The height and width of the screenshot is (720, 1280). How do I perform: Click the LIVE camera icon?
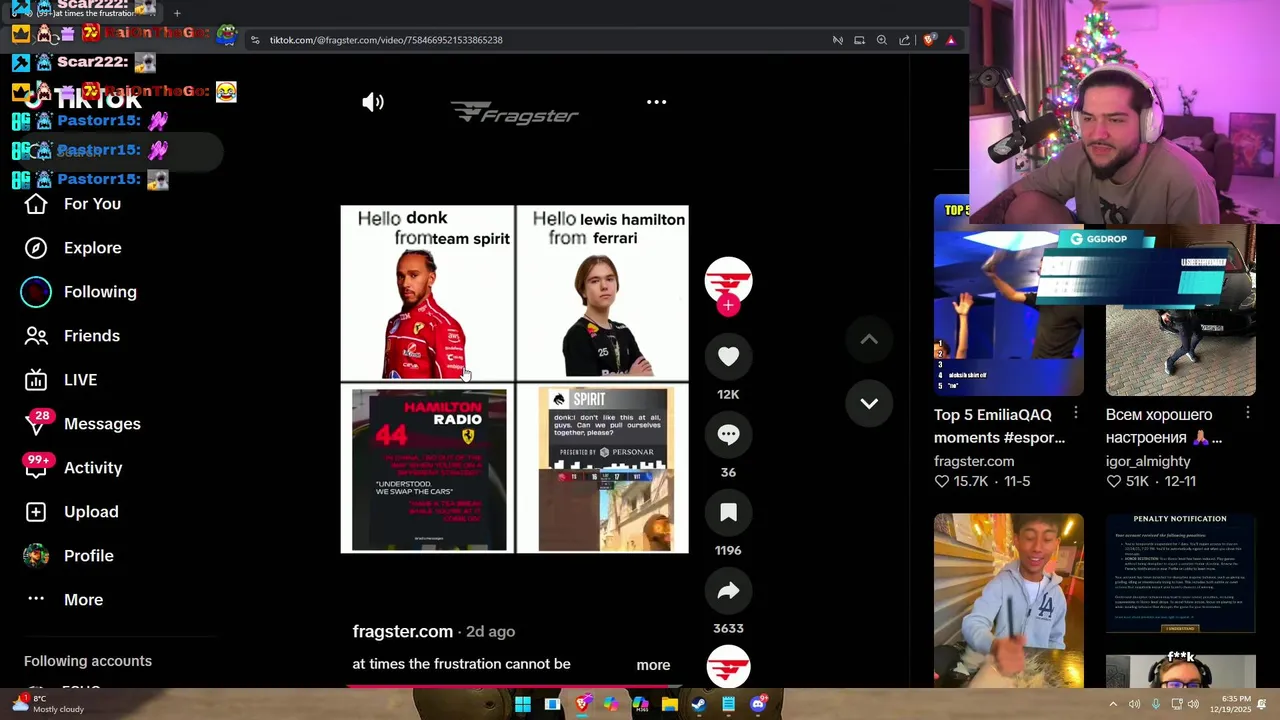[x=36, y=380]
